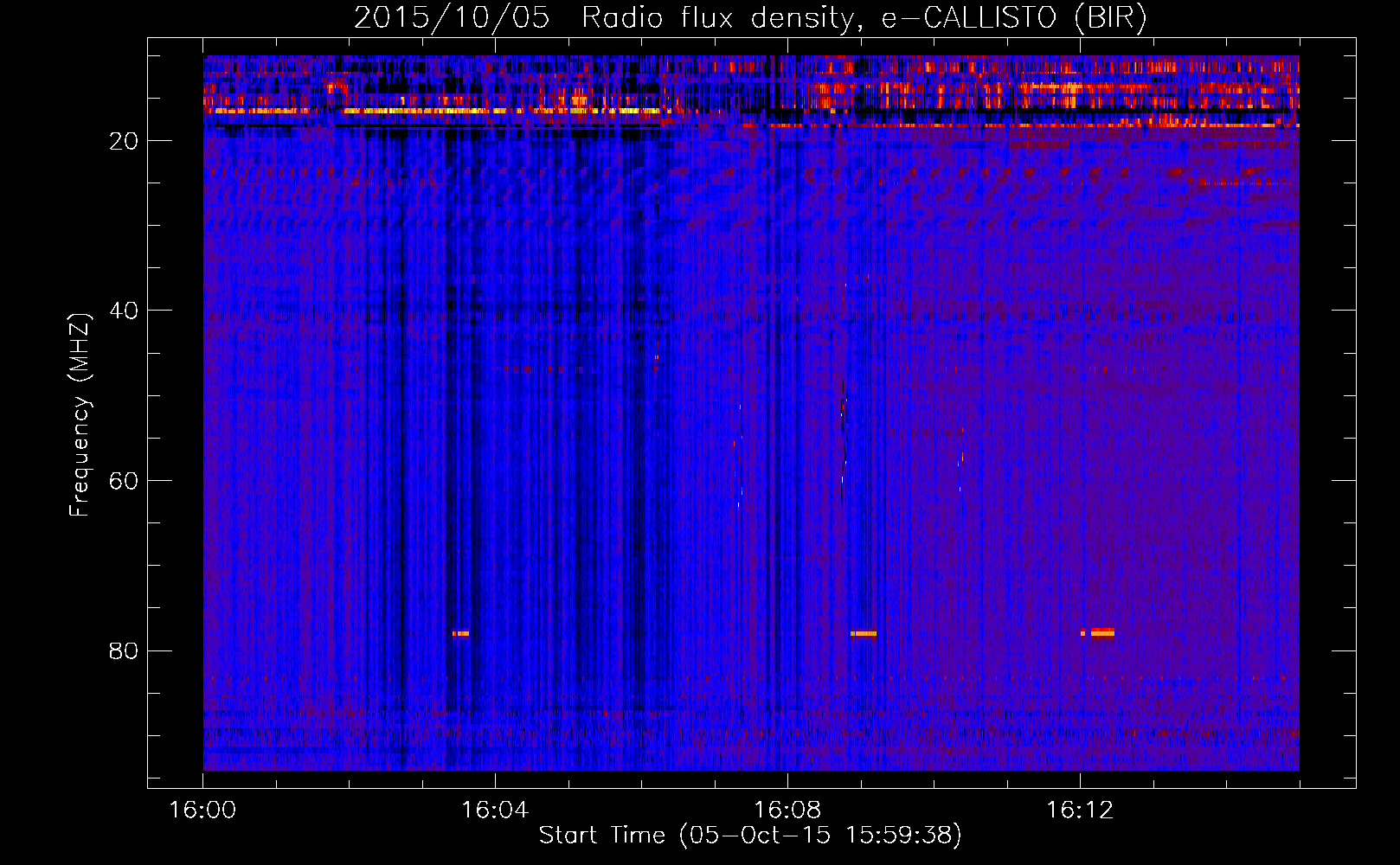Screen dimensions: 1400x865
Task: Click the '20' frequency tick label
Action: tap(124, 141)
